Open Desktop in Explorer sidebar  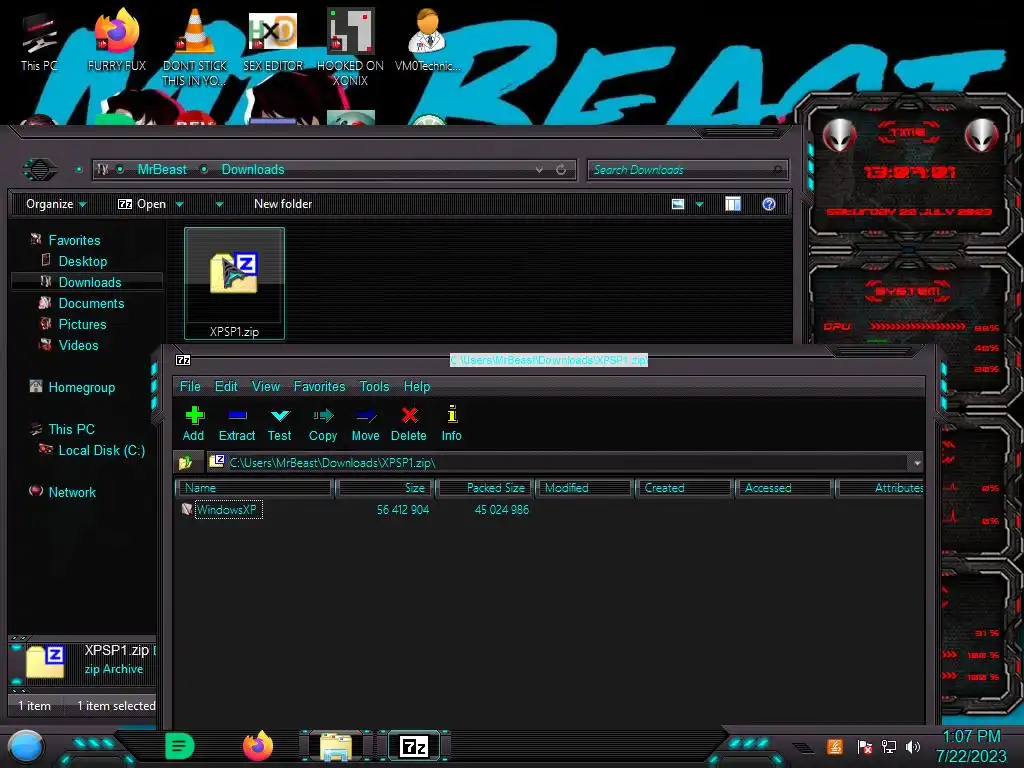pos(82,261)
